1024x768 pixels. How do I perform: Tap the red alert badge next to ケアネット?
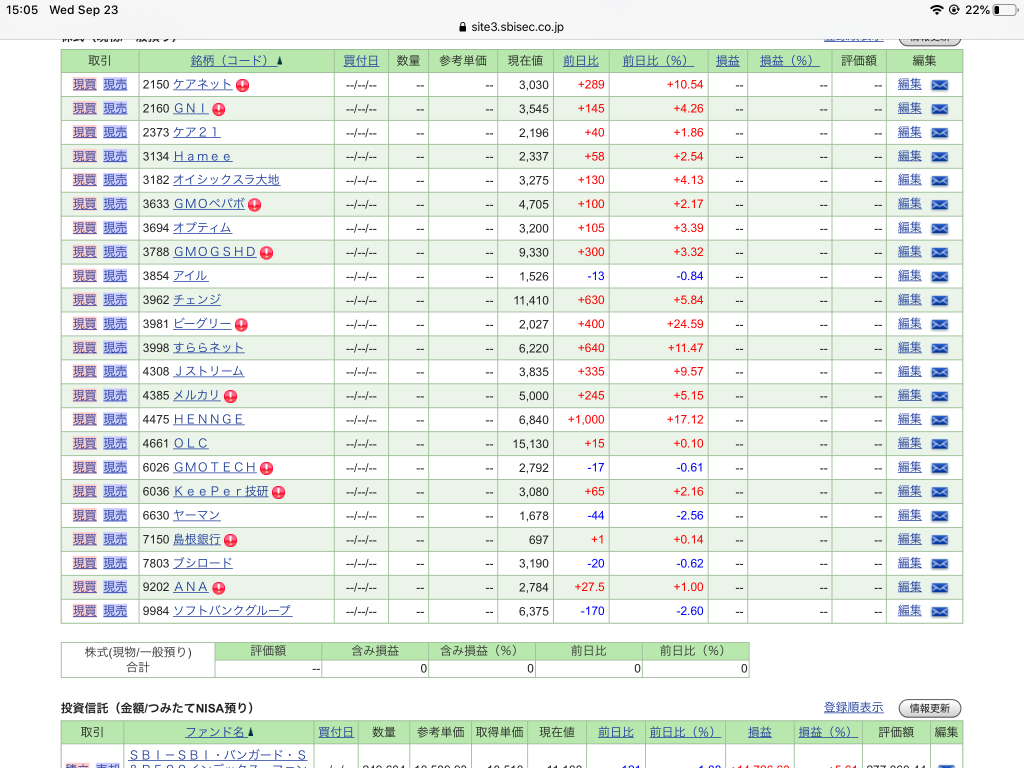click(242, 86)
